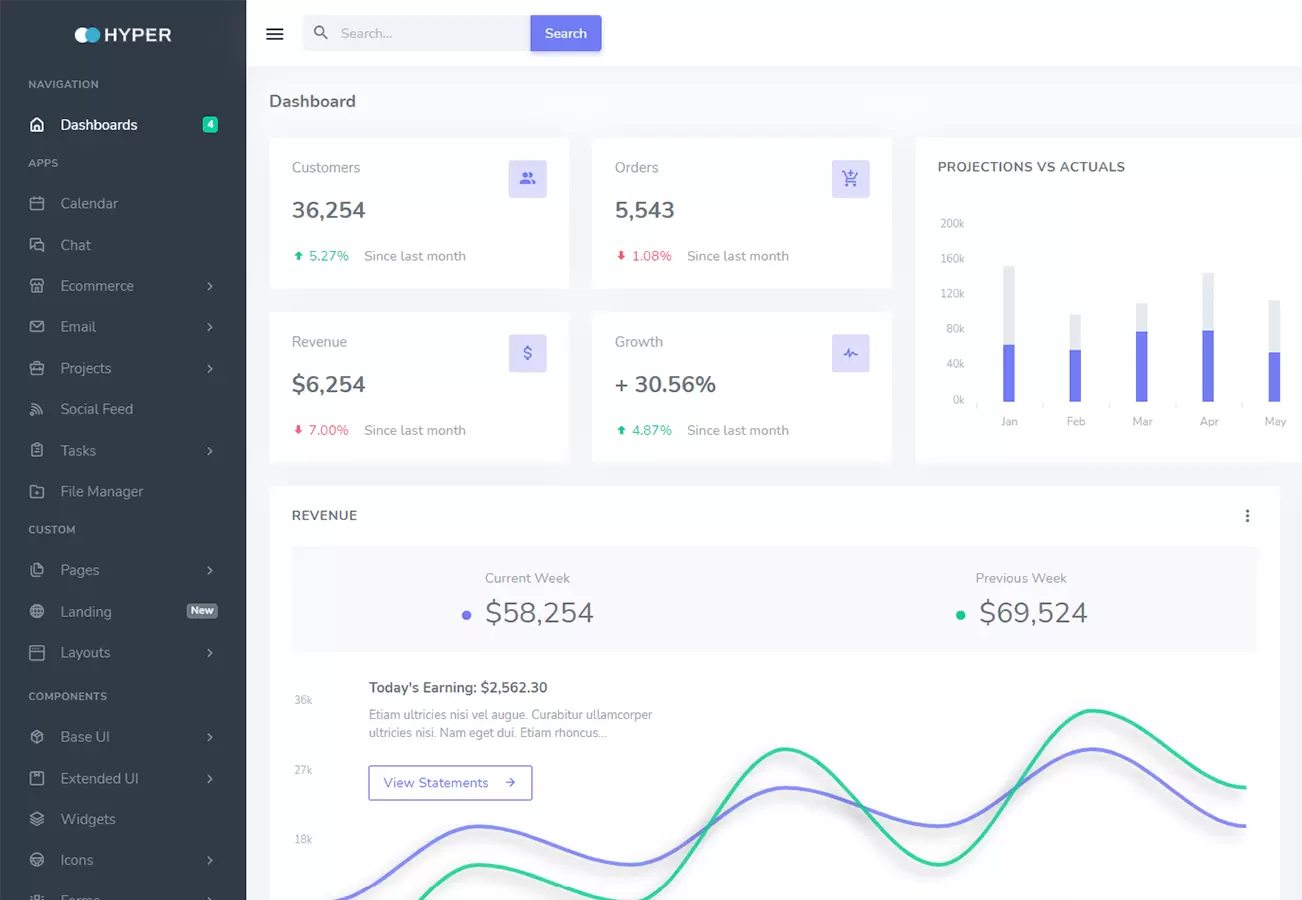
Task: Expand the Ecommerce submenu chevron
Action: pyautogui.click(x=210, y=286)
